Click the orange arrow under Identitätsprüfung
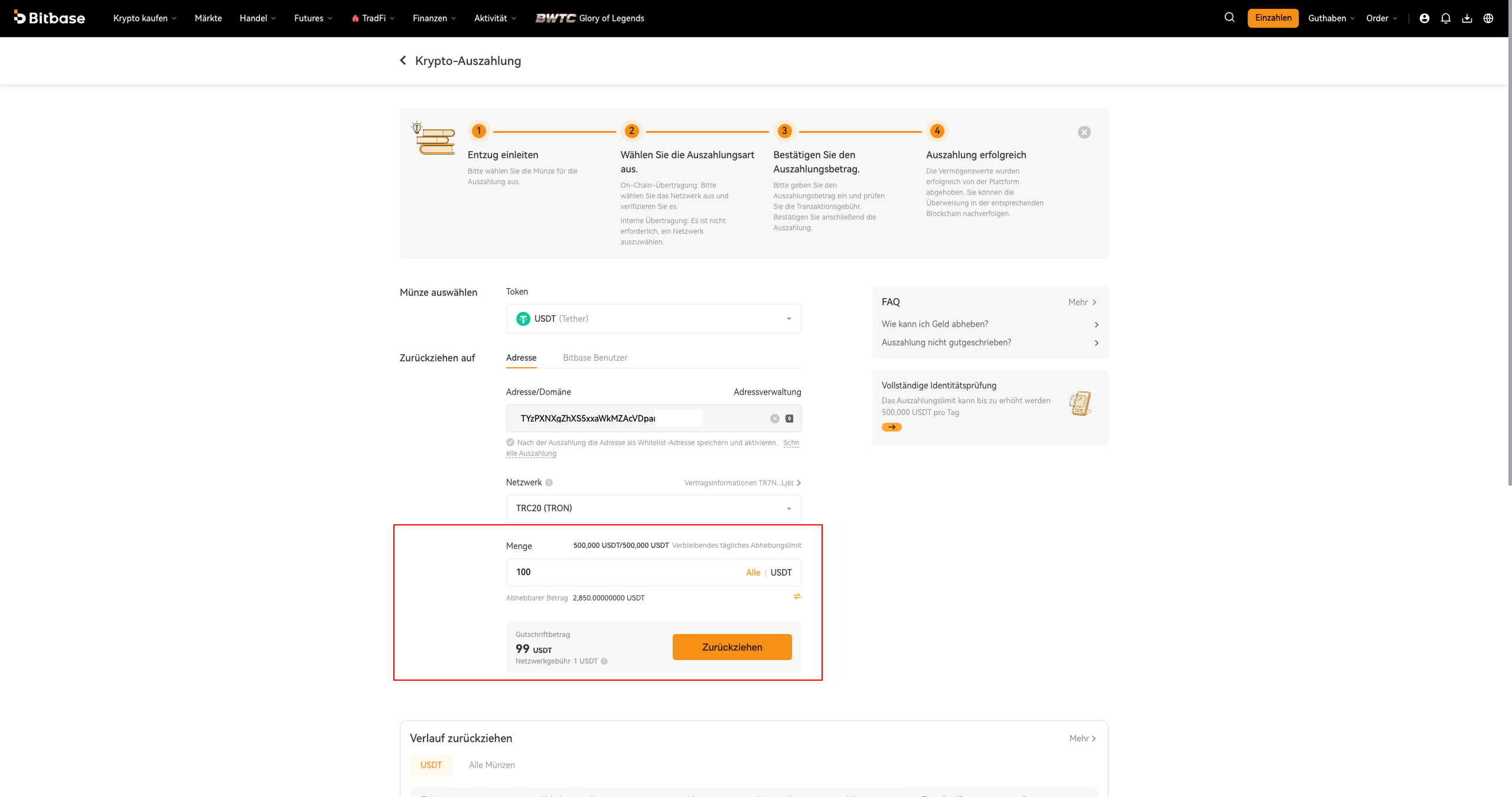 click(892, 427)
